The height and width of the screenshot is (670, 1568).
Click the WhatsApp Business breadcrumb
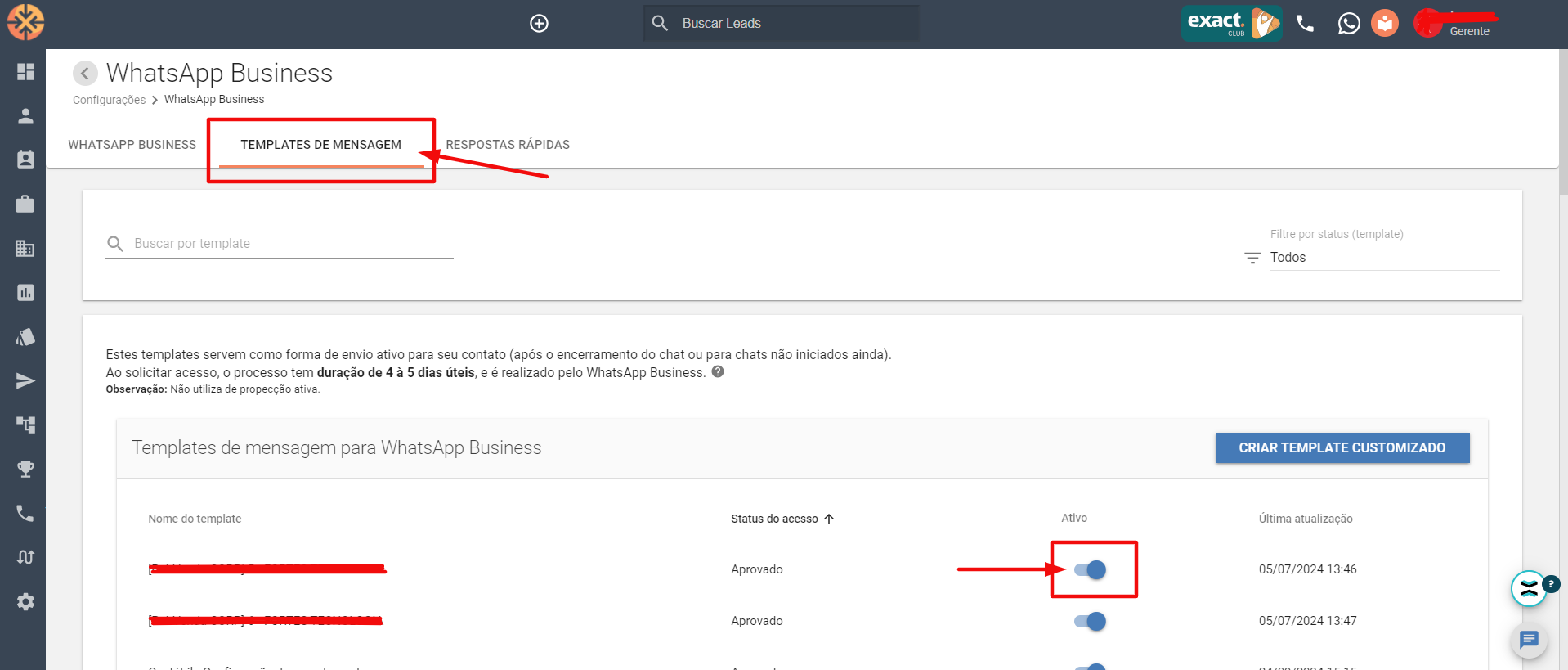214,99
